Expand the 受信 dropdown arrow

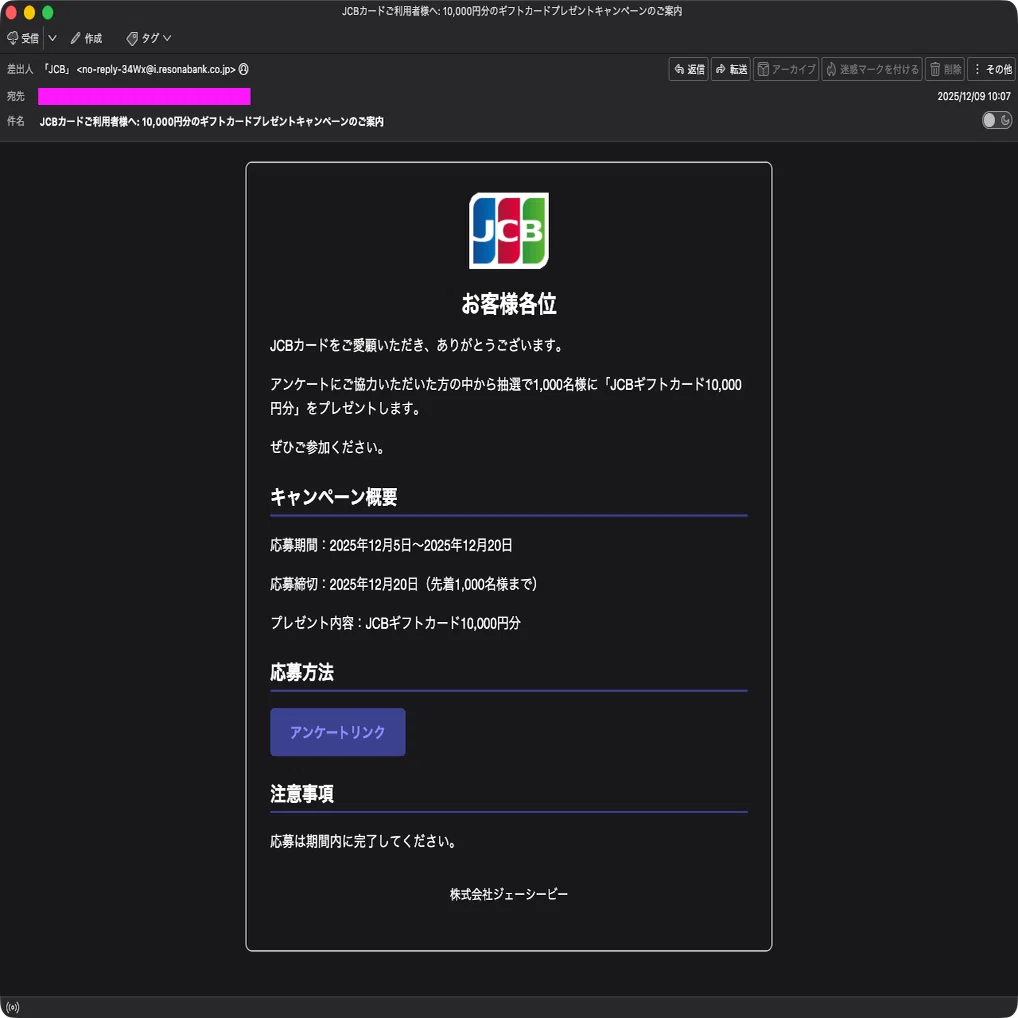click(53, 38)
